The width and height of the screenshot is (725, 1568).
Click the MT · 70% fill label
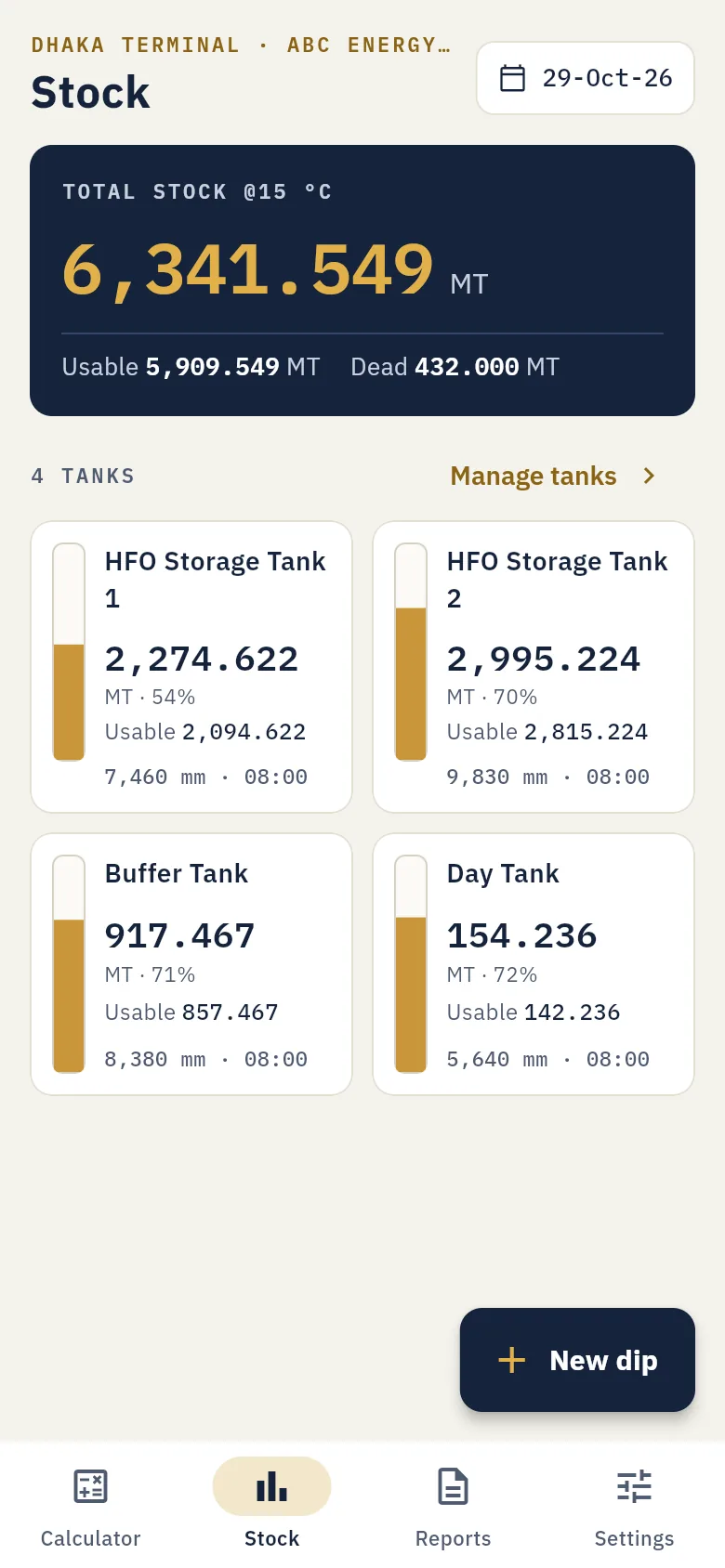coord(492,697)
